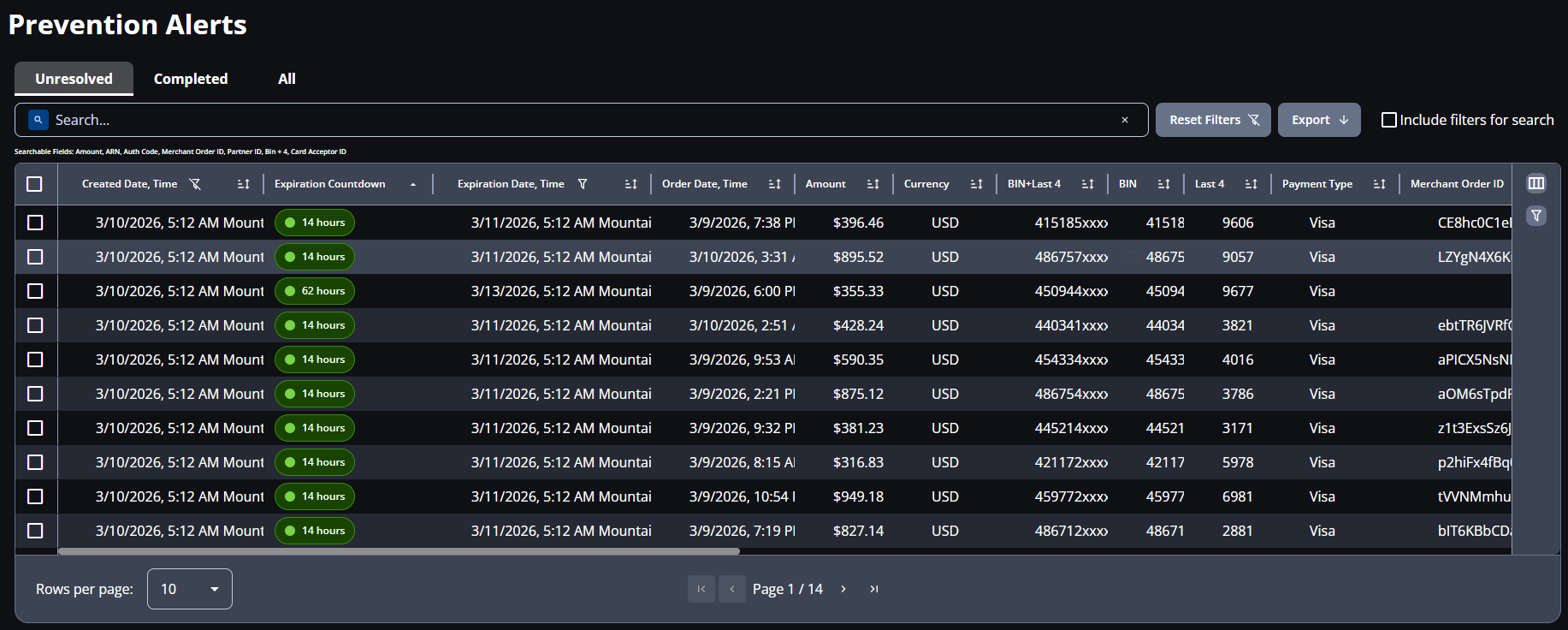Open the side filter panel funnel icon
The image size is (1568, 630).
tap(1536, 216)
